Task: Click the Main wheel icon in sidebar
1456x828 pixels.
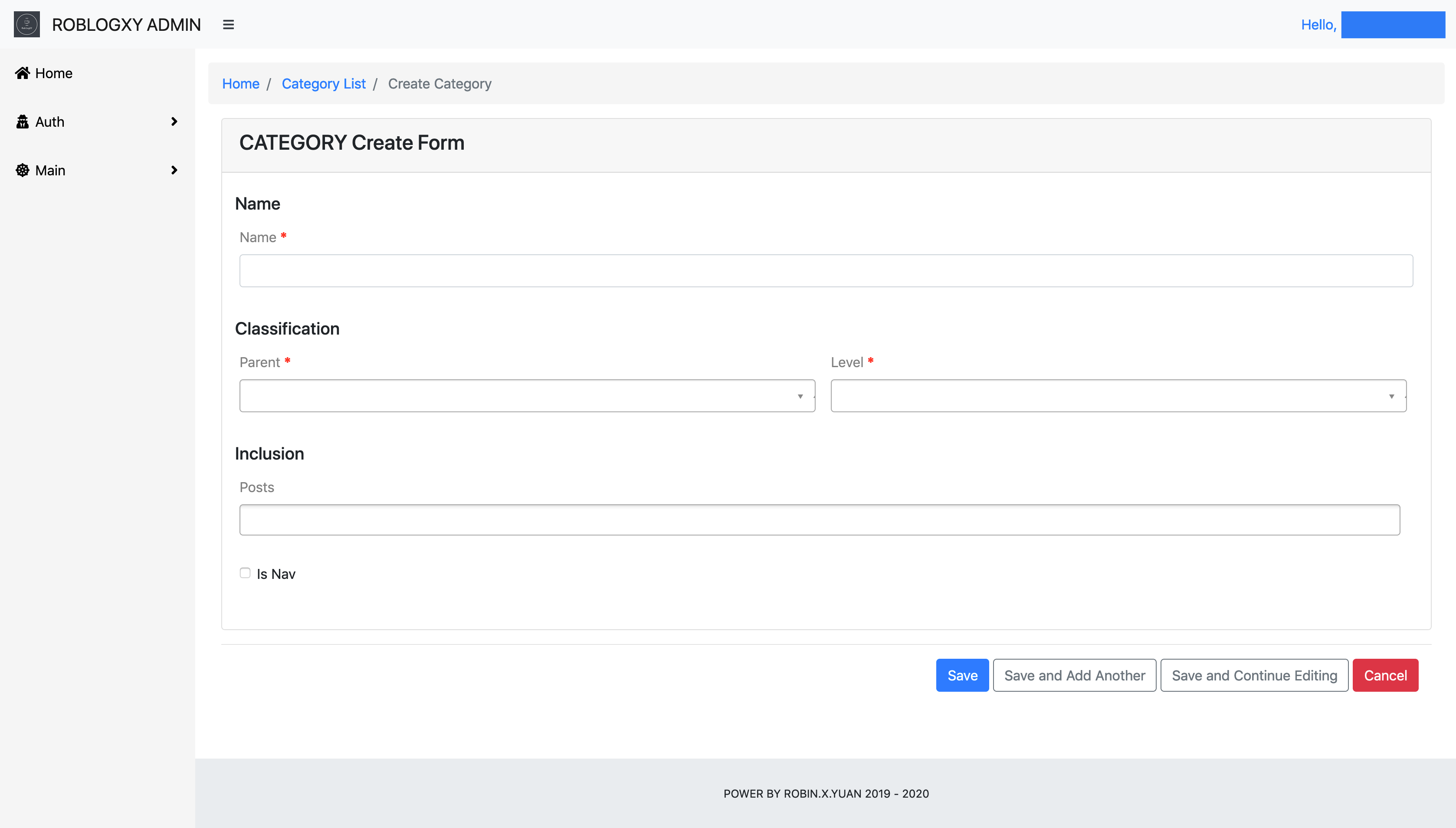Action: tap(22, 170)
